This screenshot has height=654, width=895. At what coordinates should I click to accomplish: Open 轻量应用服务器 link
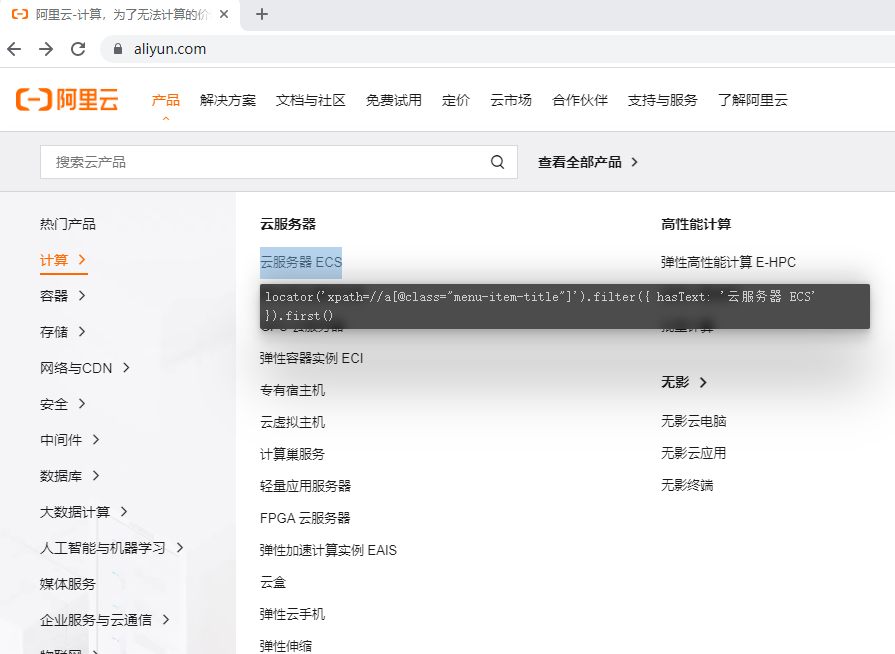coord(305,486)
